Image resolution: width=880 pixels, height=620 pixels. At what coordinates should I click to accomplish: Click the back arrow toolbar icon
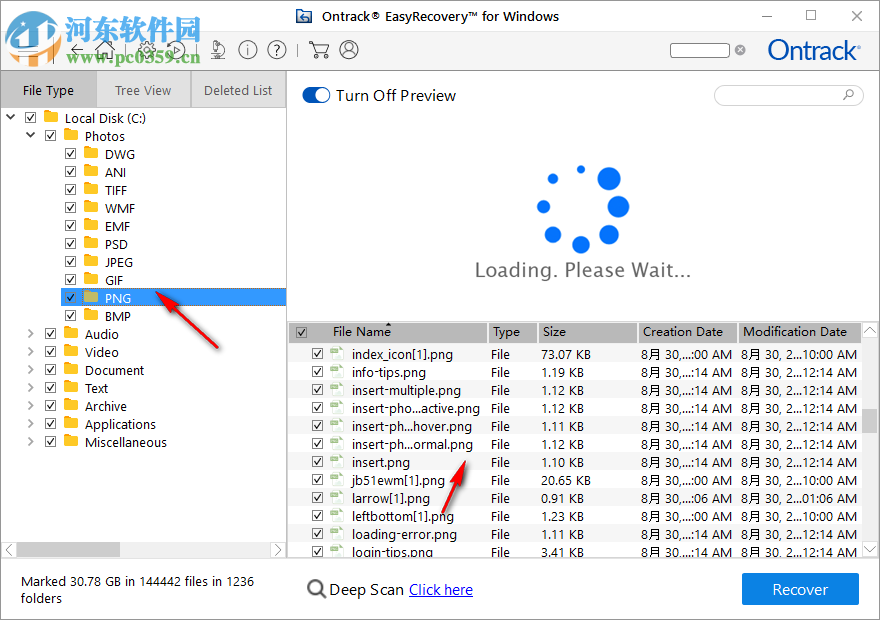(x=77, y=50)
